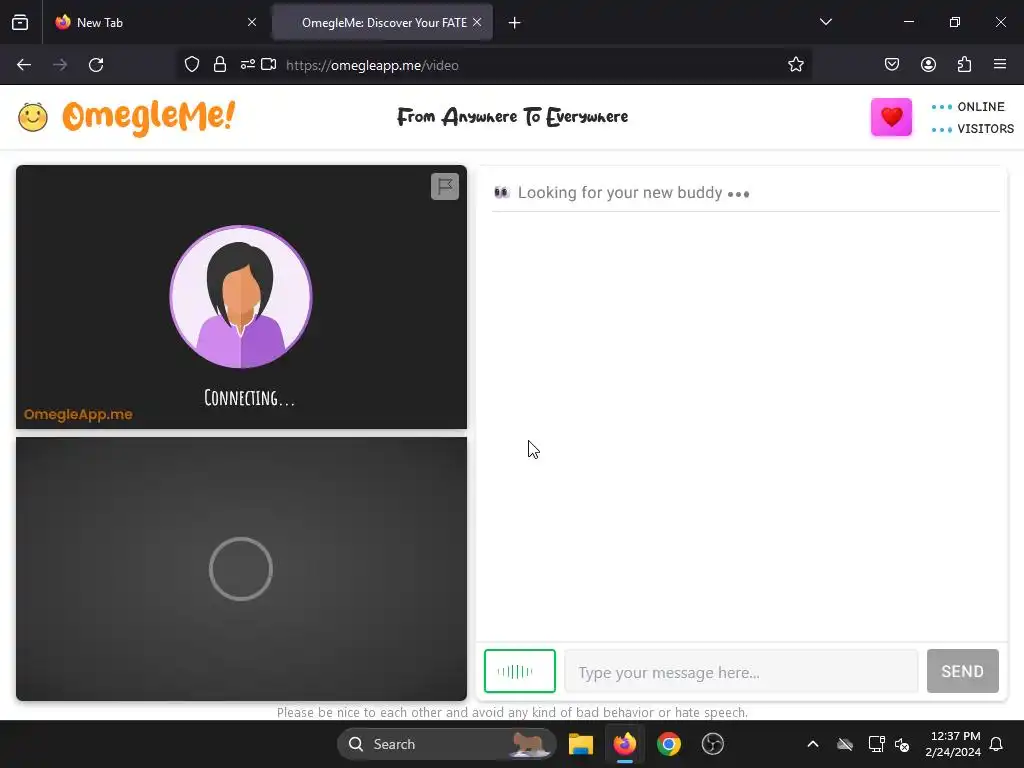Expand the list all tabs dropdown
Screen dimensions: 1024x768
826,22
